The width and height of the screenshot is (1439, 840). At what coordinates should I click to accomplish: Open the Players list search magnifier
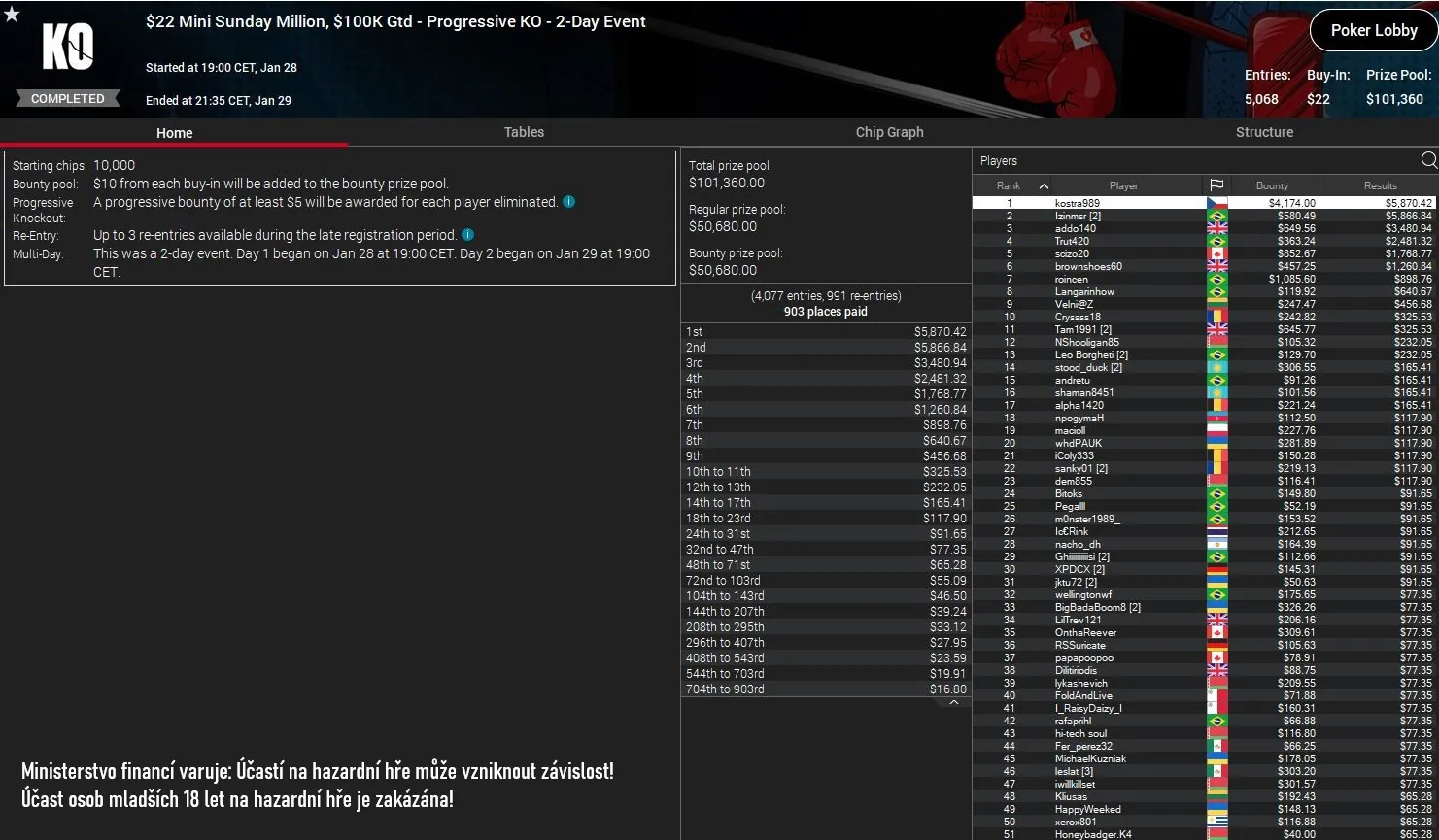(x=1427, y=160)
